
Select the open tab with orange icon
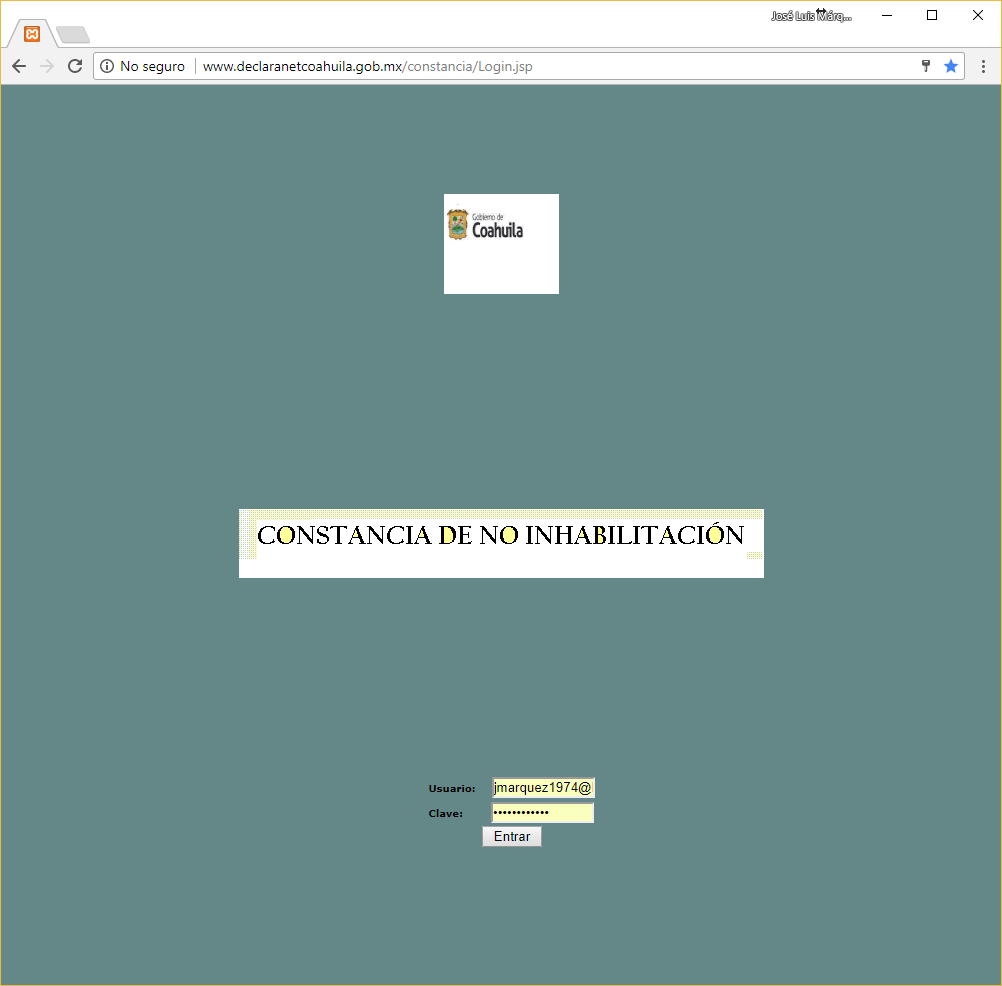pos(32,34)
